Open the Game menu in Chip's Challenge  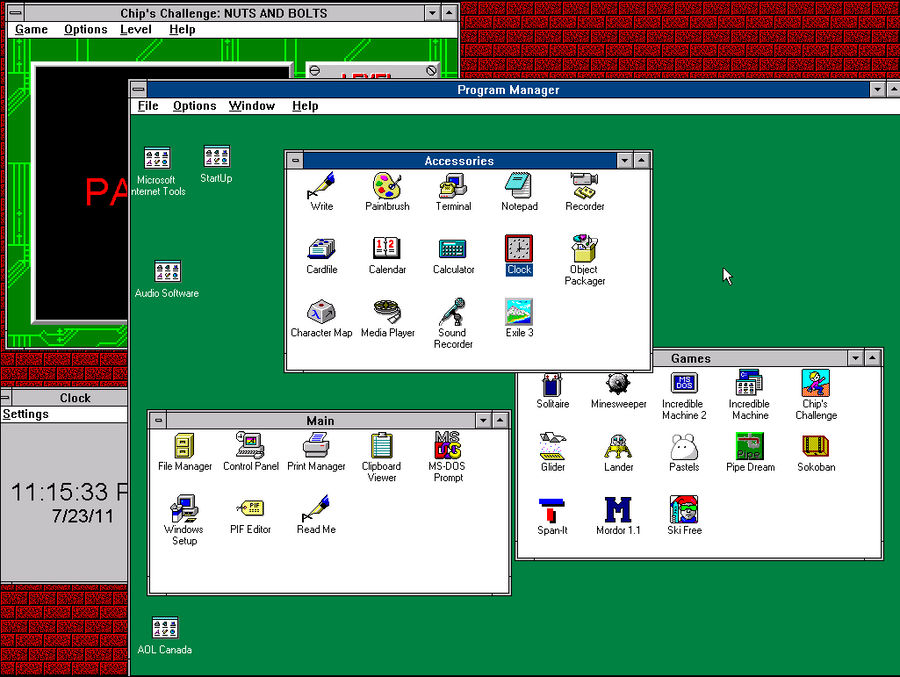[30, 29]
